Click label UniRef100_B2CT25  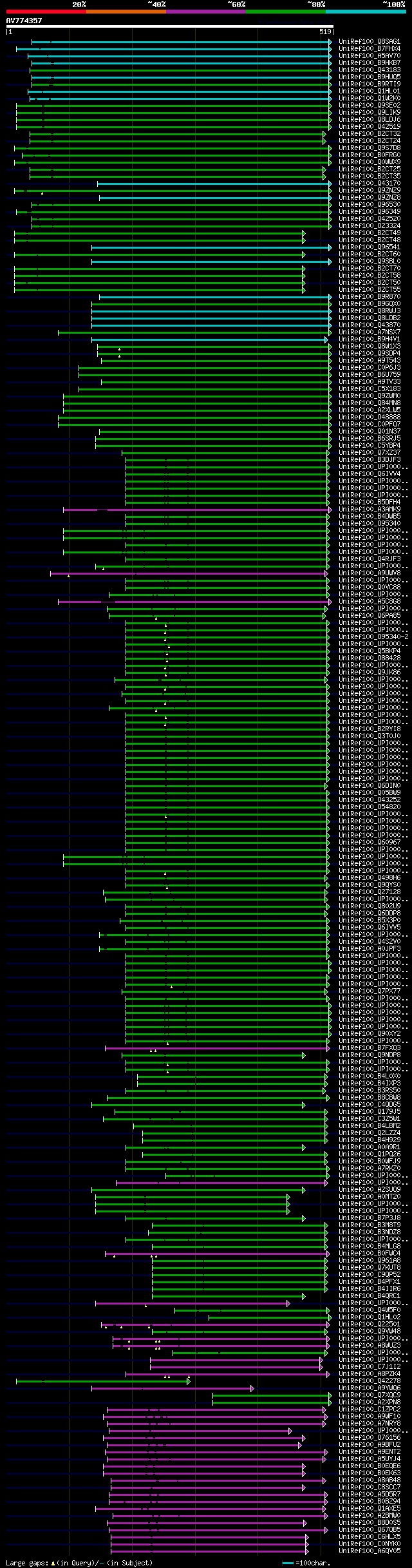pyautogui.click(x=370, y=169)
